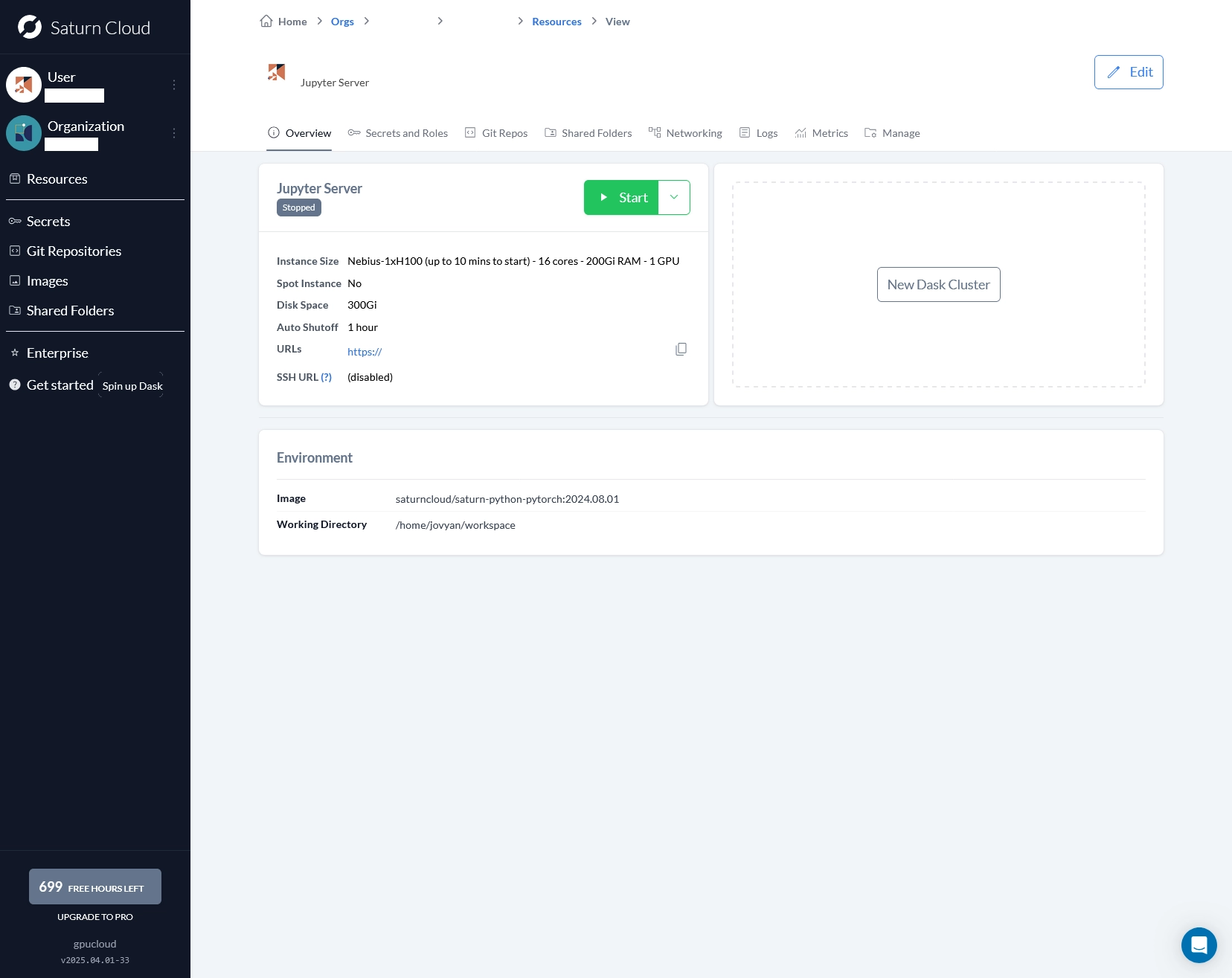Click the /home/jovyan/workspace path
1232x978 pixels.
pyautogui.click(x=455, y=525)
